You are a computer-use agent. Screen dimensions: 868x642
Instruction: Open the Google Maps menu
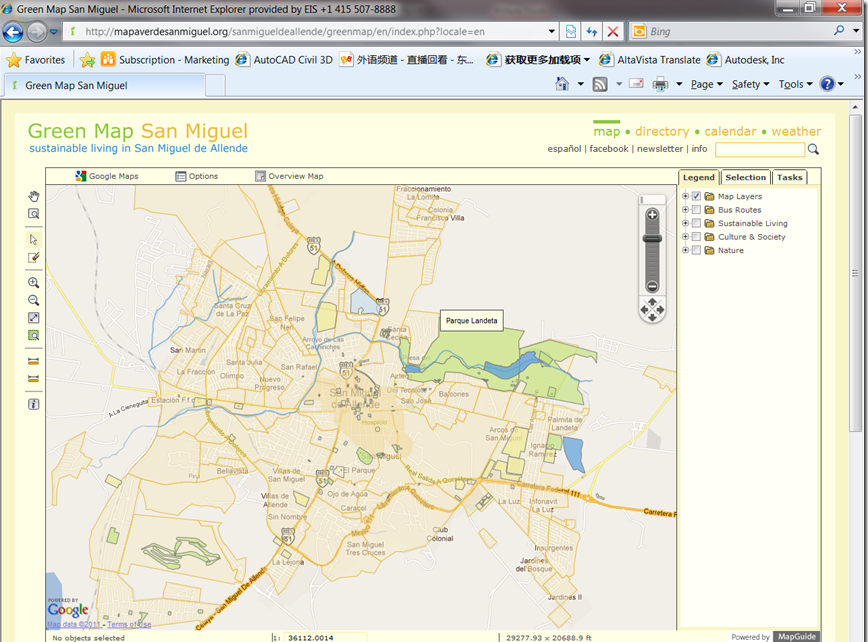107,176
